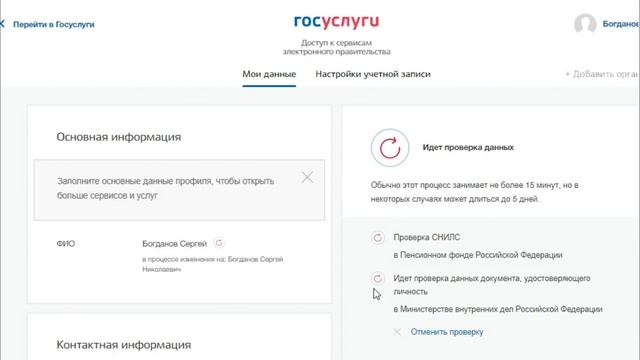Click the Контактная информация heading

click(x=123, y=345)
